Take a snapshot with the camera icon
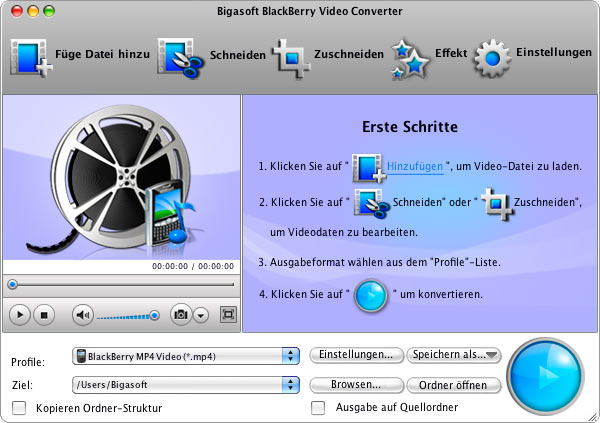The image size is (600, 423). (181, 315)
